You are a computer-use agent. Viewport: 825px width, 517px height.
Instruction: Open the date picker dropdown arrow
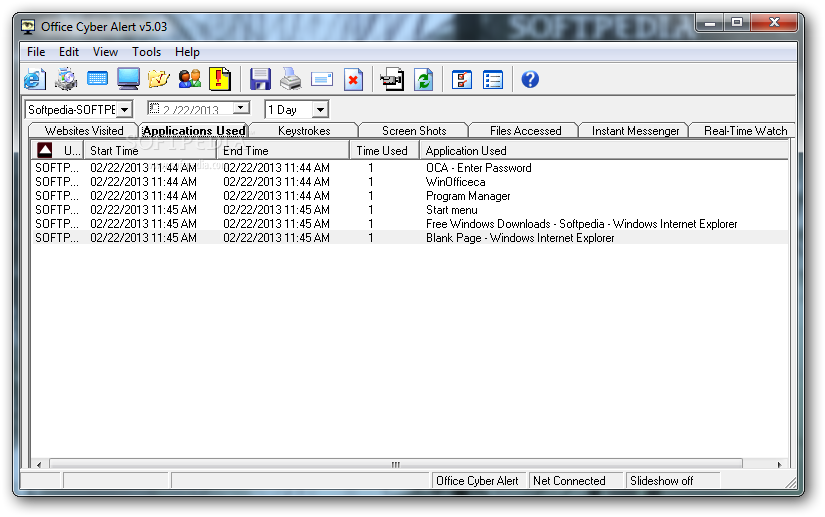[241, 108]
